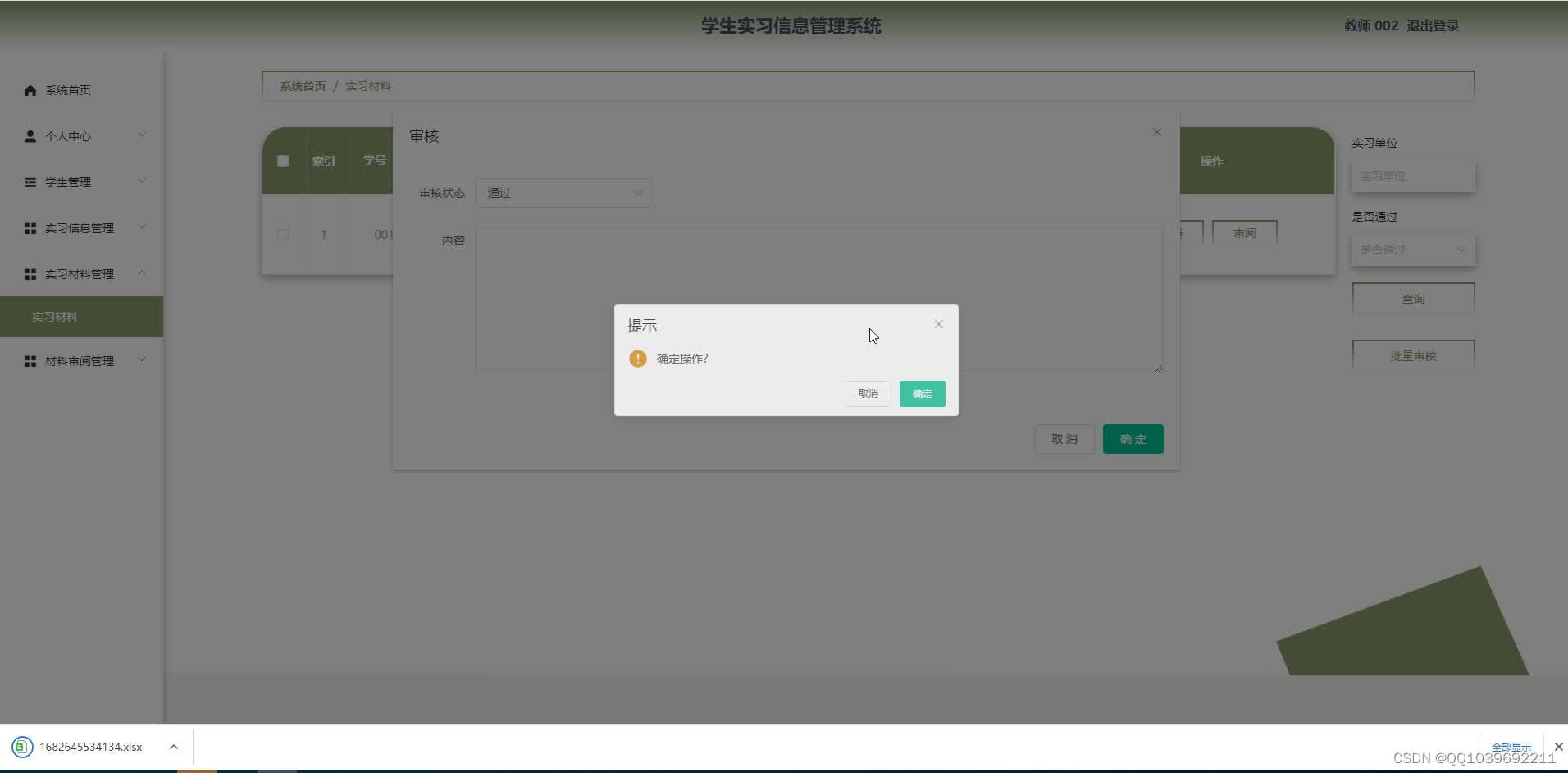The image size is (1568, 773).
Task: Select the 实习材料 submenu item
Action: pyautogui.click(x=82, y=317)
